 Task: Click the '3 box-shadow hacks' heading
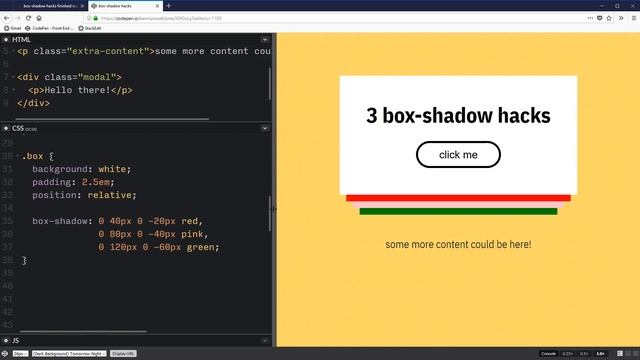click(458, 116)
